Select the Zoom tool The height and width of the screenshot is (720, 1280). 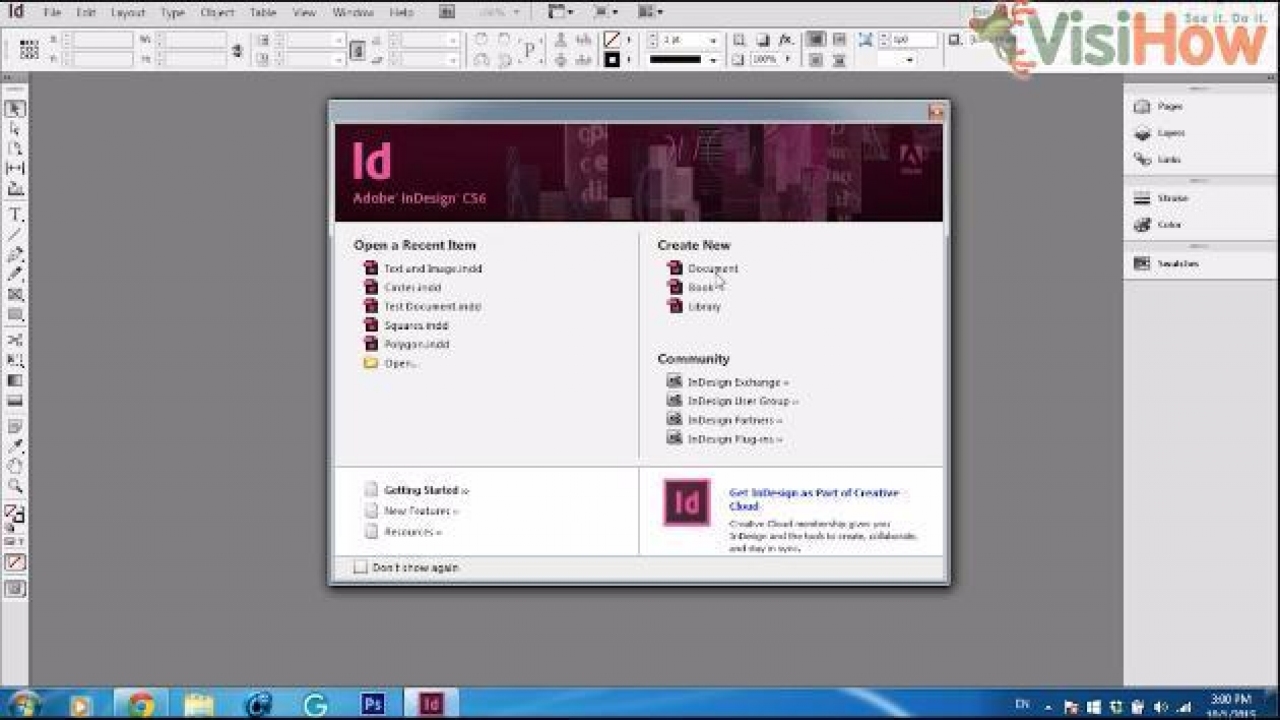point(15,486)
